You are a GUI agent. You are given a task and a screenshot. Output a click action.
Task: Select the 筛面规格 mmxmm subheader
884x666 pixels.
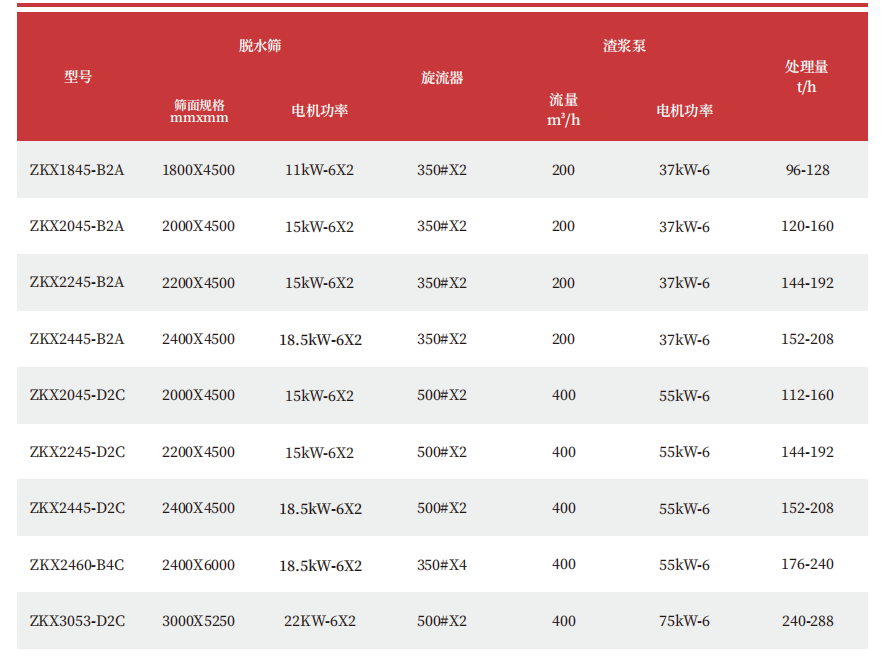tap(199, 110)
